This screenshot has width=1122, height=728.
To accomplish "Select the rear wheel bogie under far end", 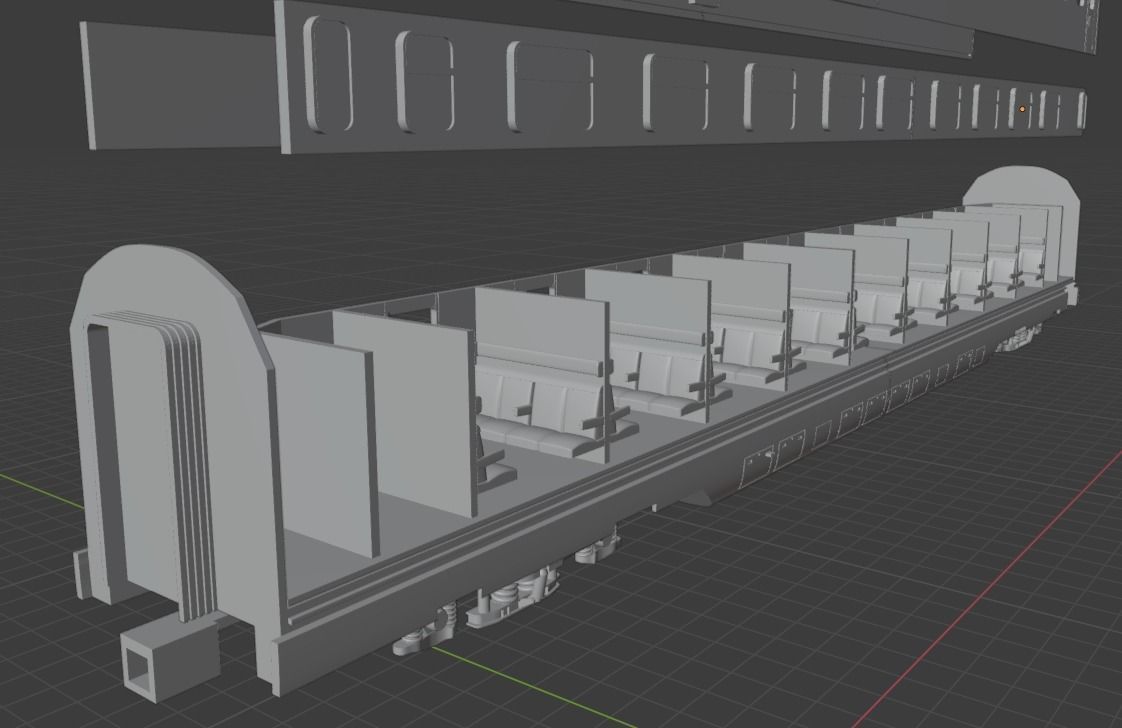I will pyautogui.click(x=1018, y=338).
